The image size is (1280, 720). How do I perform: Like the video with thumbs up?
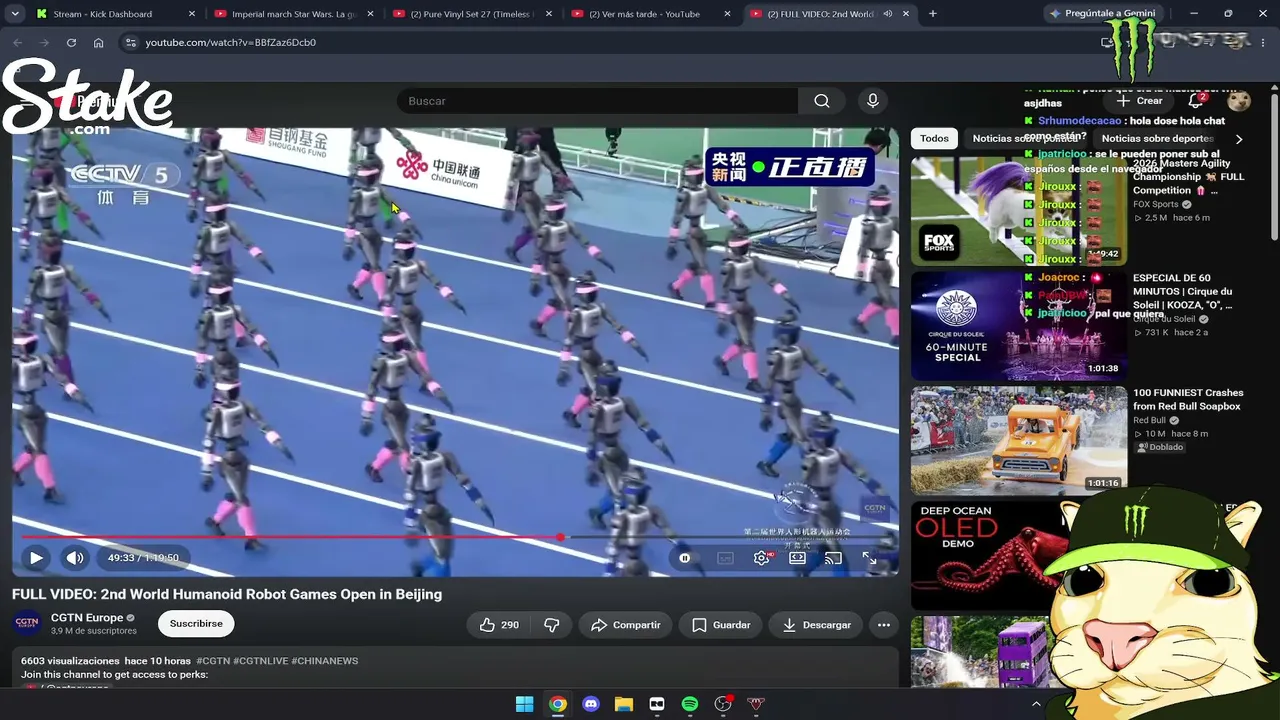tap(499, 625)
